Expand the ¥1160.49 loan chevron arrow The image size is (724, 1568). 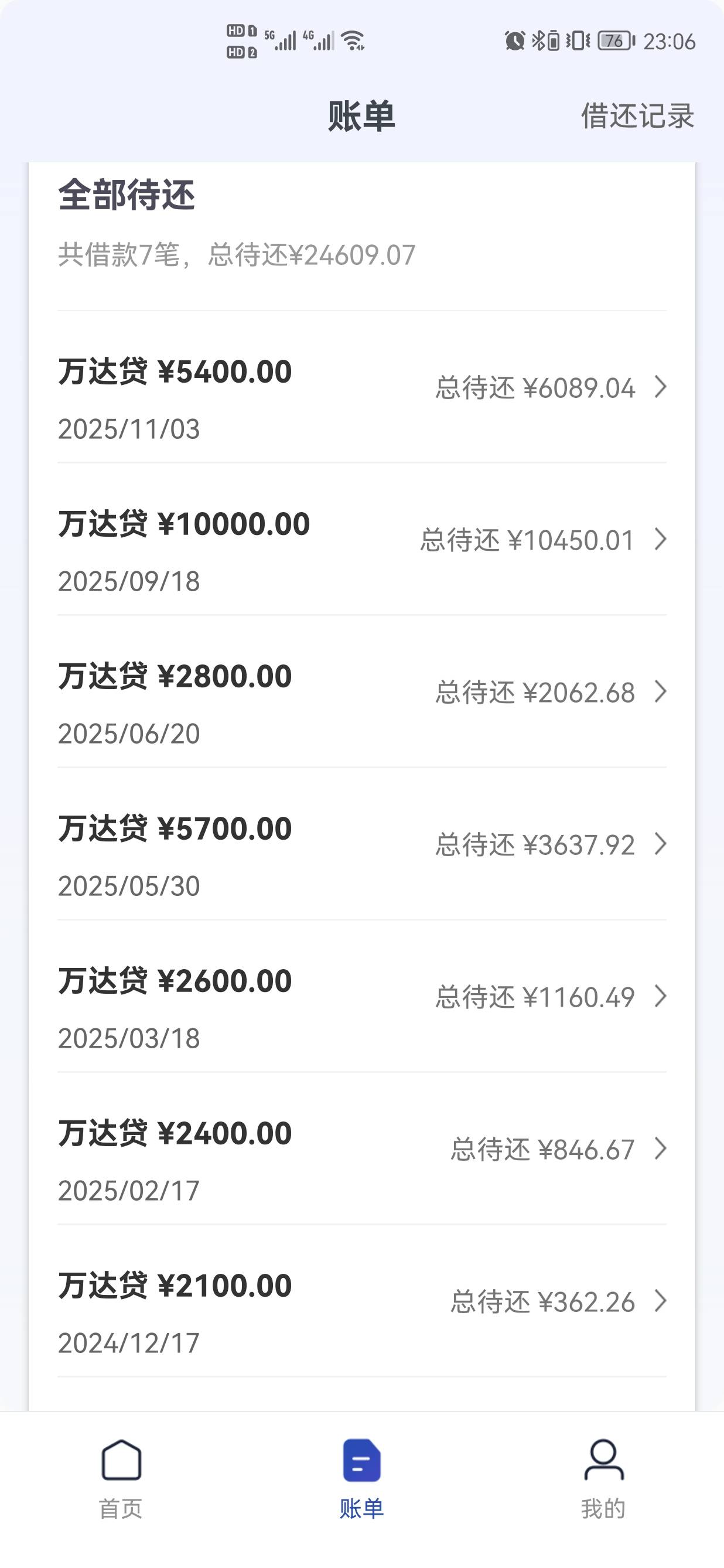pyautogui.click(x=660, y=997)
